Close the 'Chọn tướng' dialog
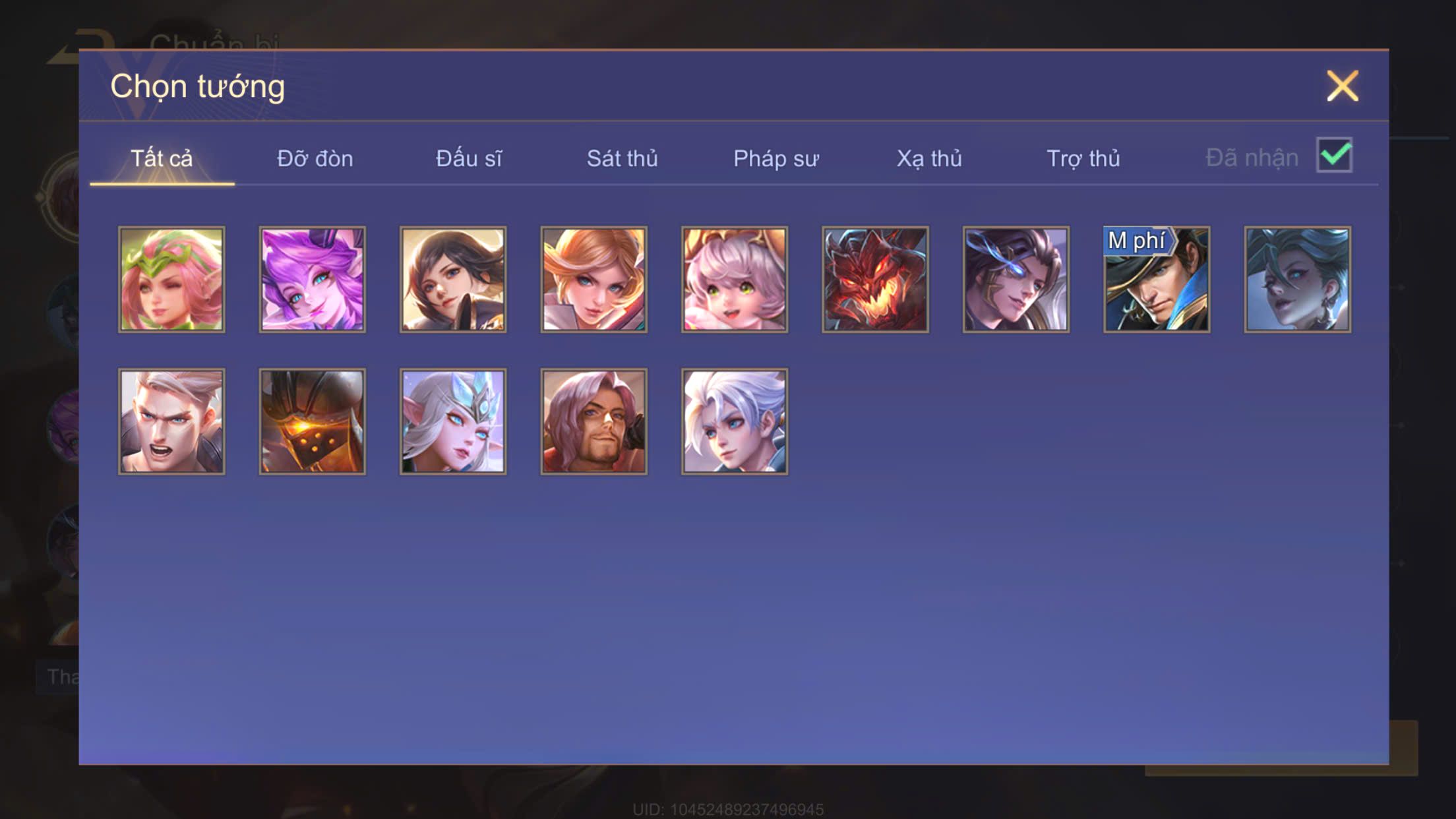This screenshot has width=1456, height=819. coord(1343,86)
